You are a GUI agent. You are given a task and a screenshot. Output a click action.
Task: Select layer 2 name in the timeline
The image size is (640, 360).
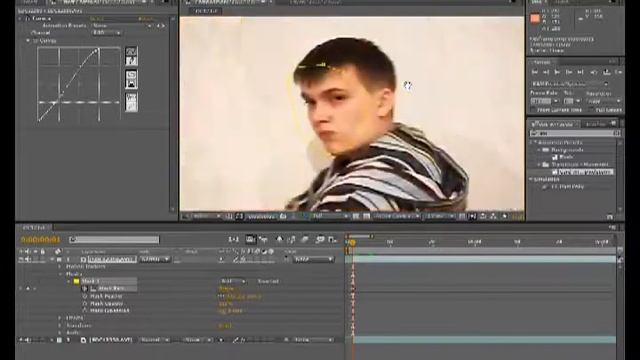coord(111,340)
